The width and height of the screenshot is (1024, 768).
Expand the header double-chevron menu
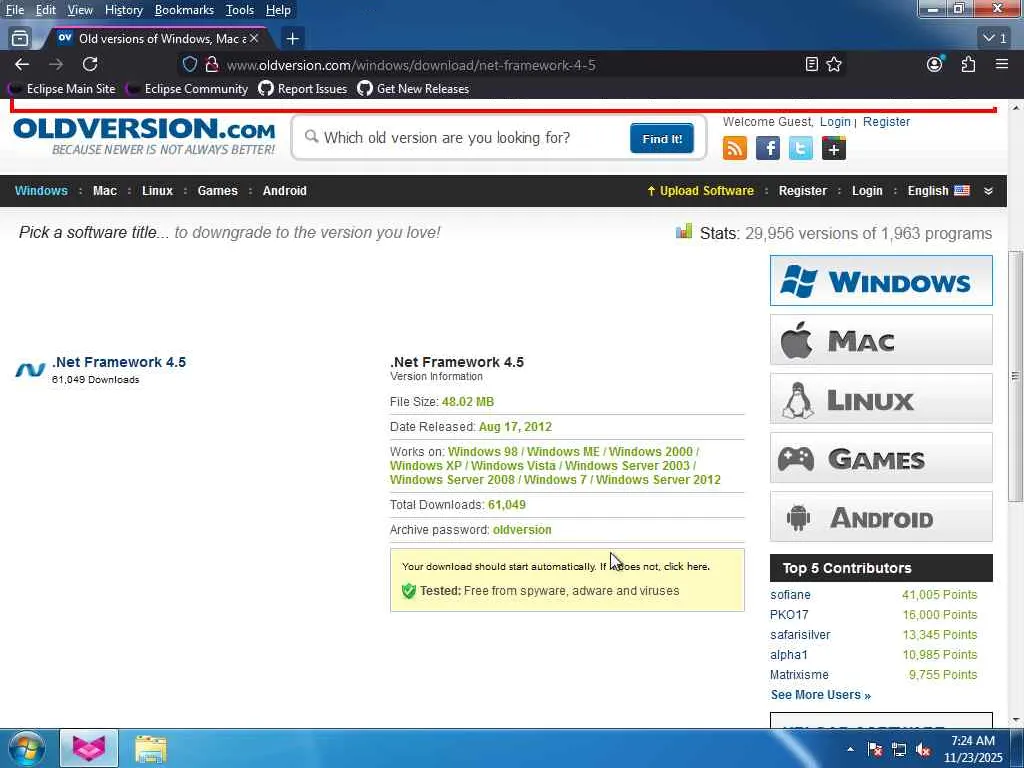[x=988, y=191]
